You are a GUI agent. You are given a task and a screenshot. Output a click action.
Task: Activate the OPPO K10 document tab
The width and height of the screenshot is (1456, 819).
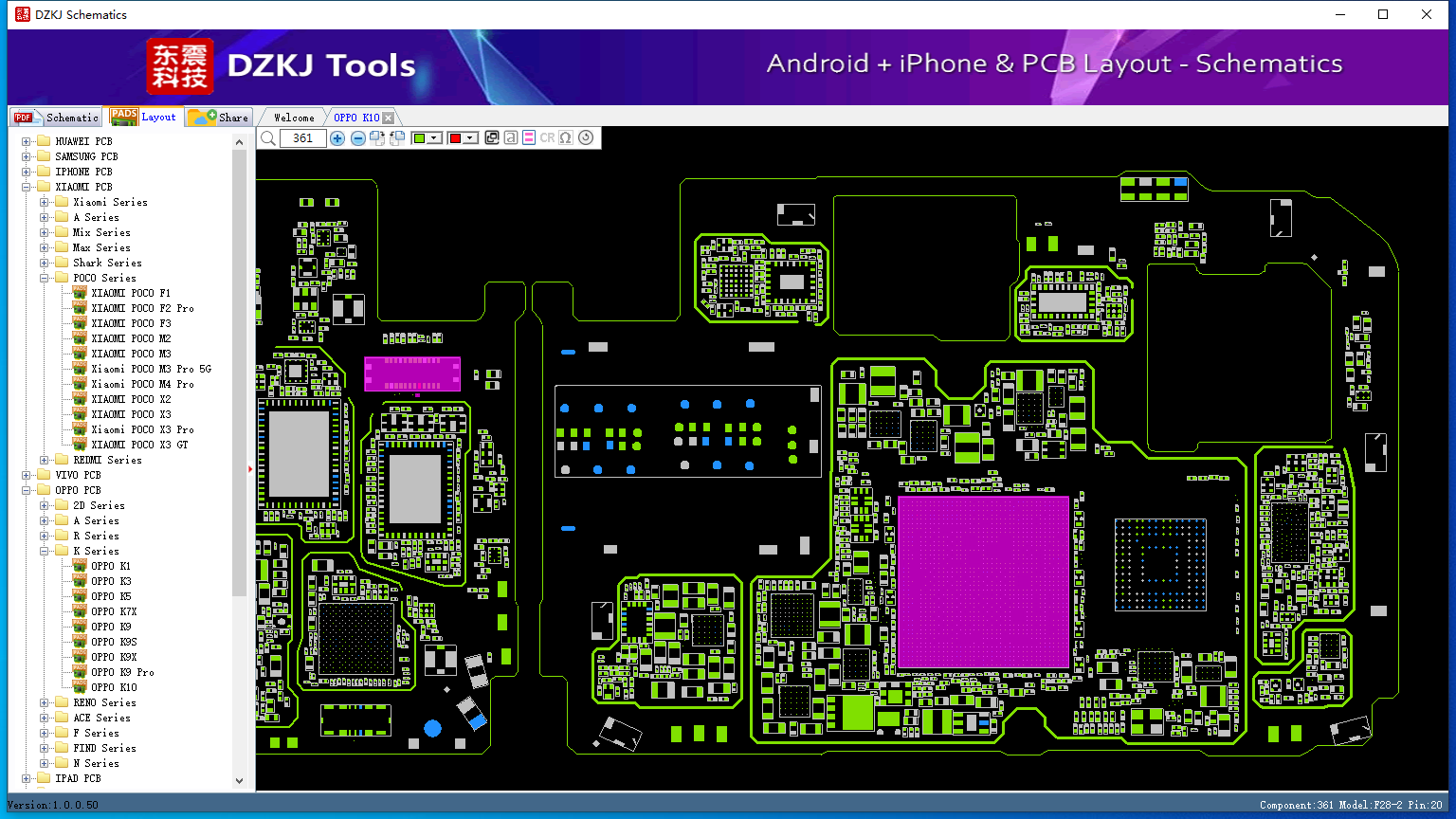coord(356,118)
